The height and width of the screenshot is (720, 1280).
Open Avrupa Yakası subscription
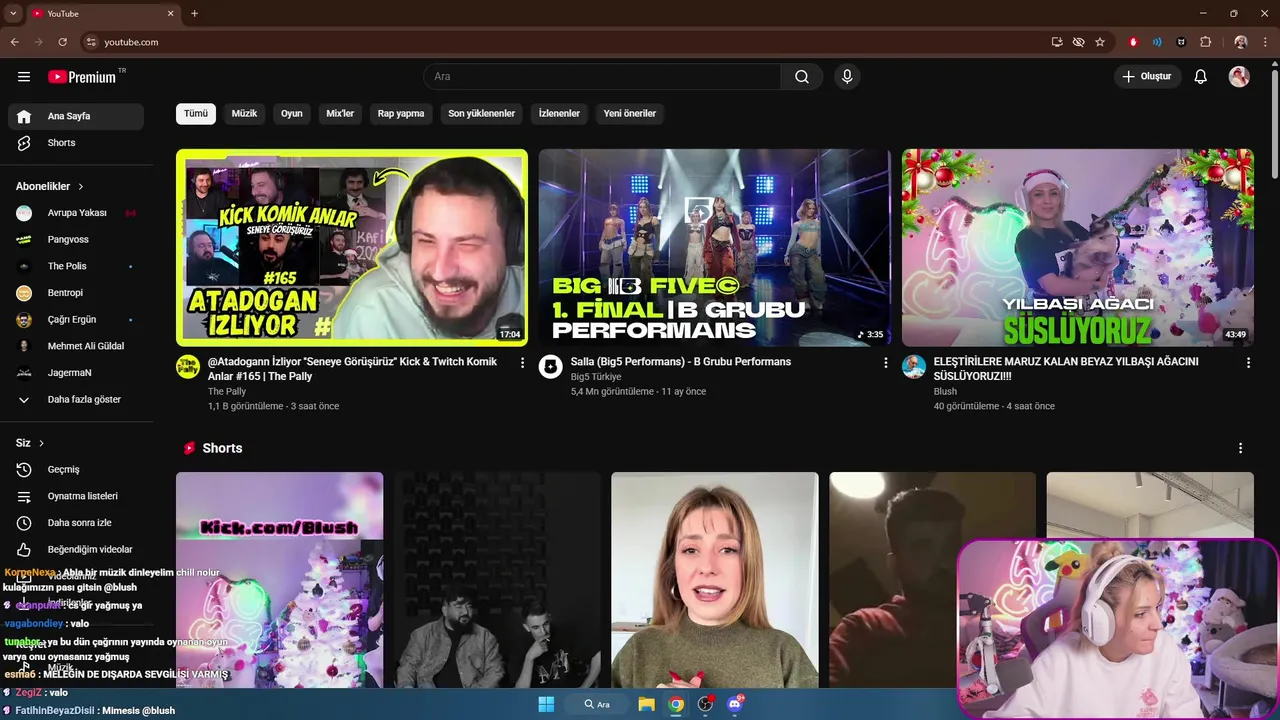tap(76, 213)
